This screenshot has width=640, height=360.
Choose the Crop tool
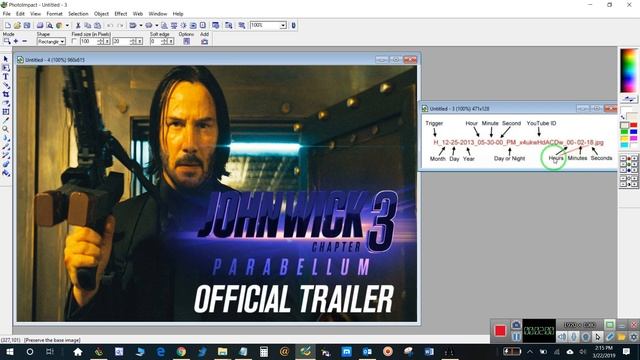click(6, 94)
